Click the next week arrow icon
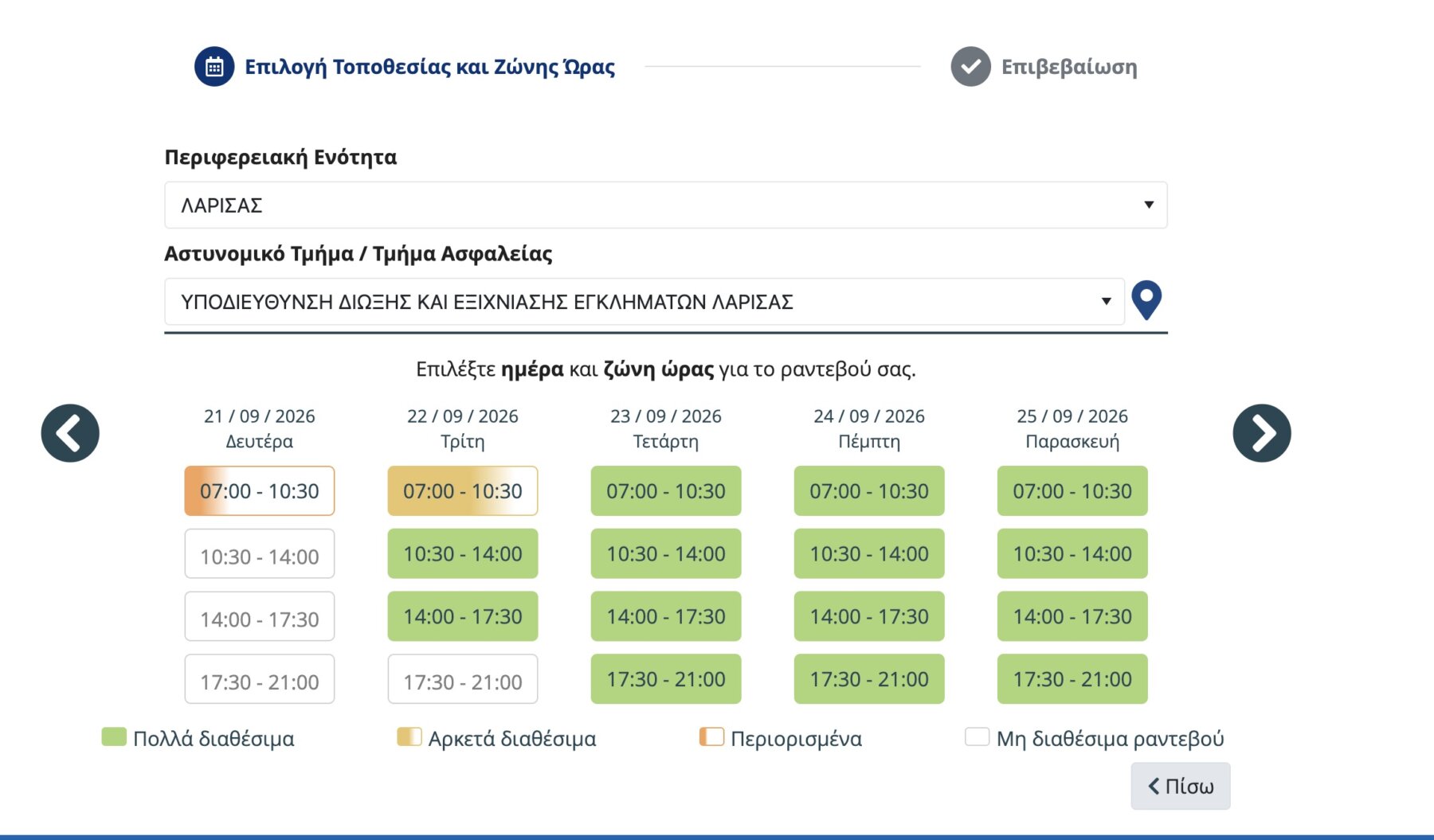Screen dimensions: 1434x840 pos(1262,433)
